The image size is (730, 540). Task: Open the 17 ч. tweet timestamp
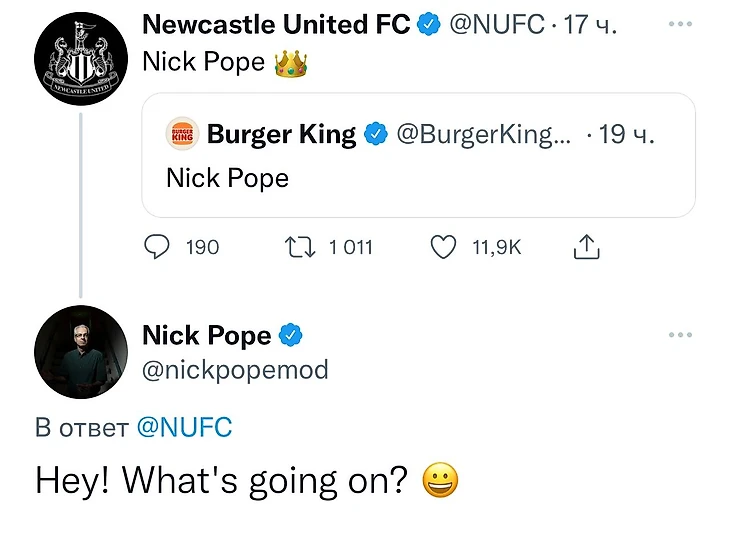(x=590, y=24)
